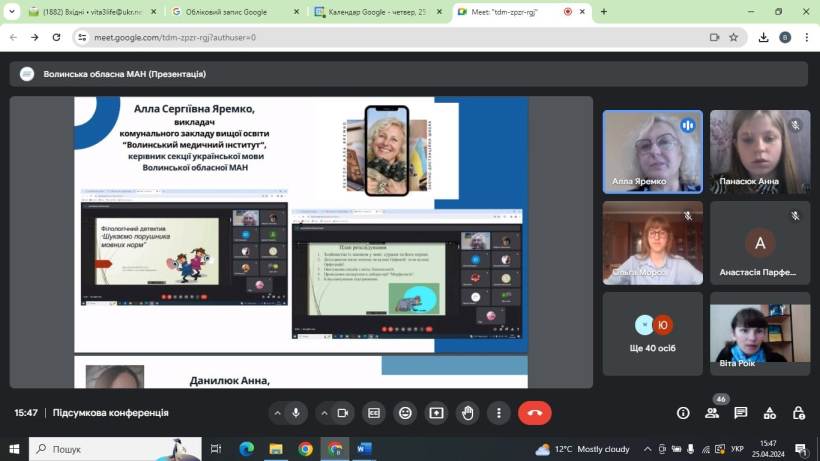Leave the call with red button
This screenshot has width=820, height=461.
point(534,413)
